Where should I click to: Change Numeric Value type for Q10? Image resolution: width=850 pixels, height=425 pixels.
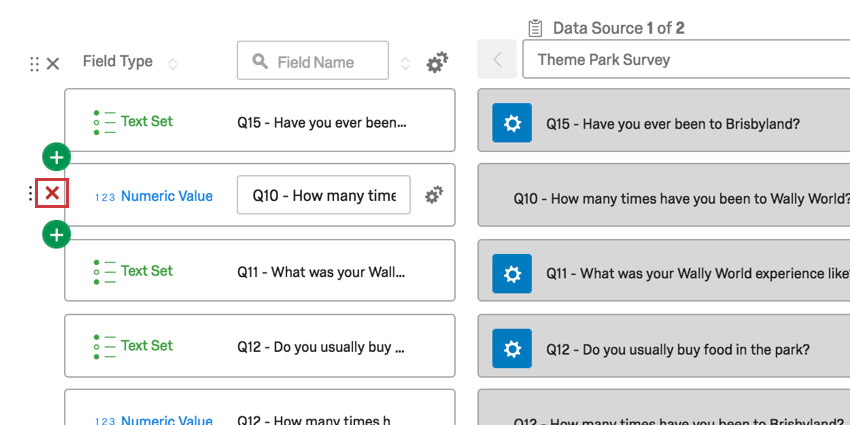coord(166,196)
